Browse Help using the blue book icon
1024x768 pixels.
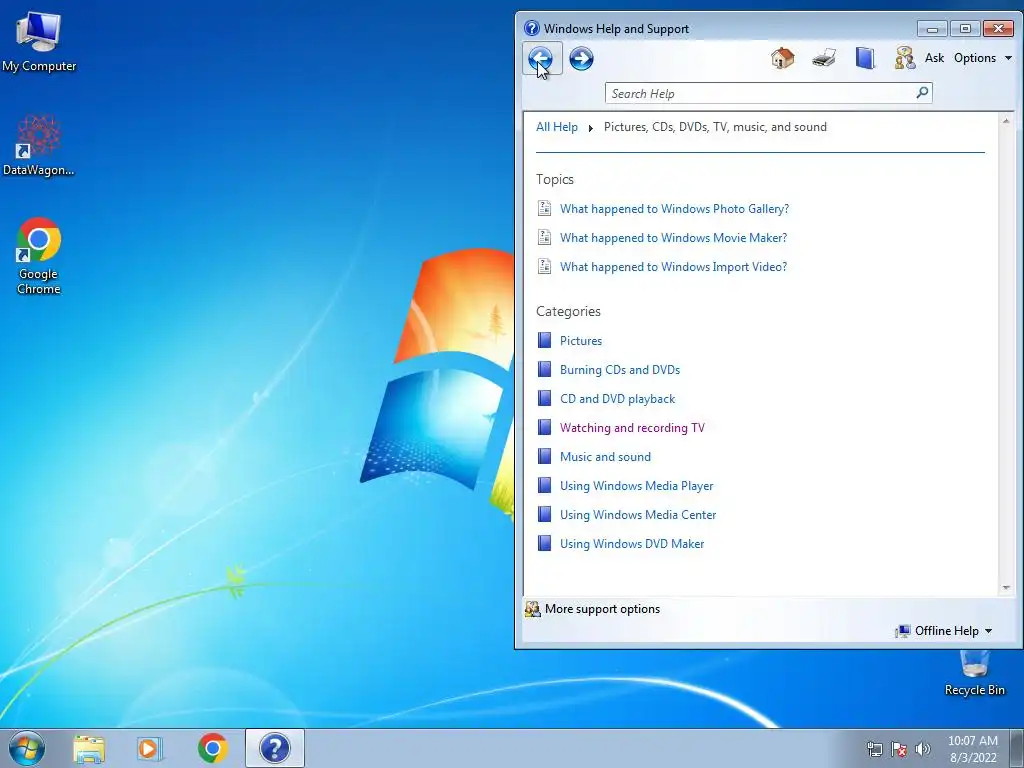coord(865,58)
